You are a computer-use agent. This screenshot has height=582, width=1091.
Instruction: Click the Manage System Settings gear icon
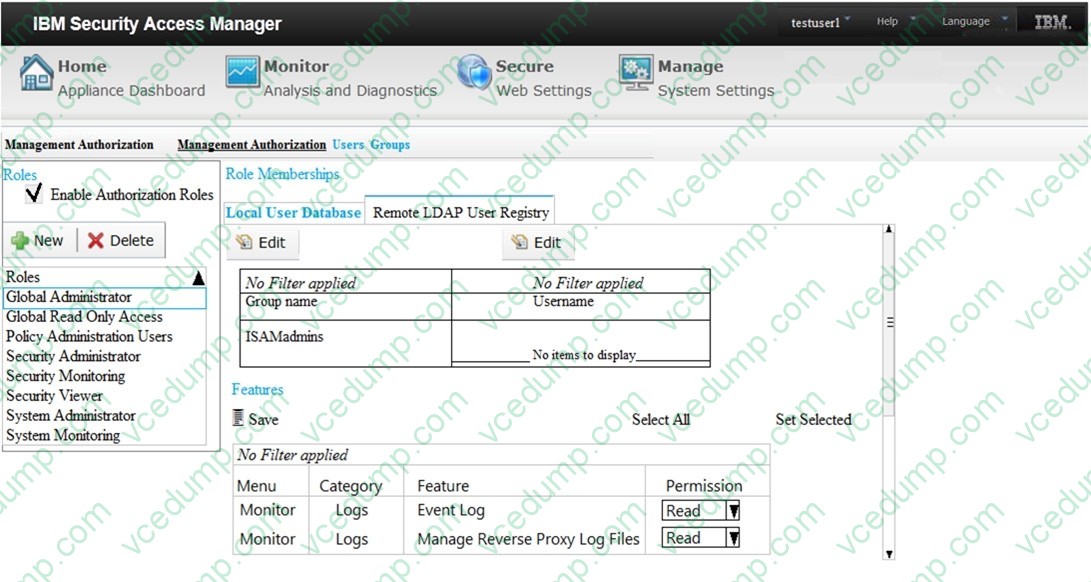[636, 73]
